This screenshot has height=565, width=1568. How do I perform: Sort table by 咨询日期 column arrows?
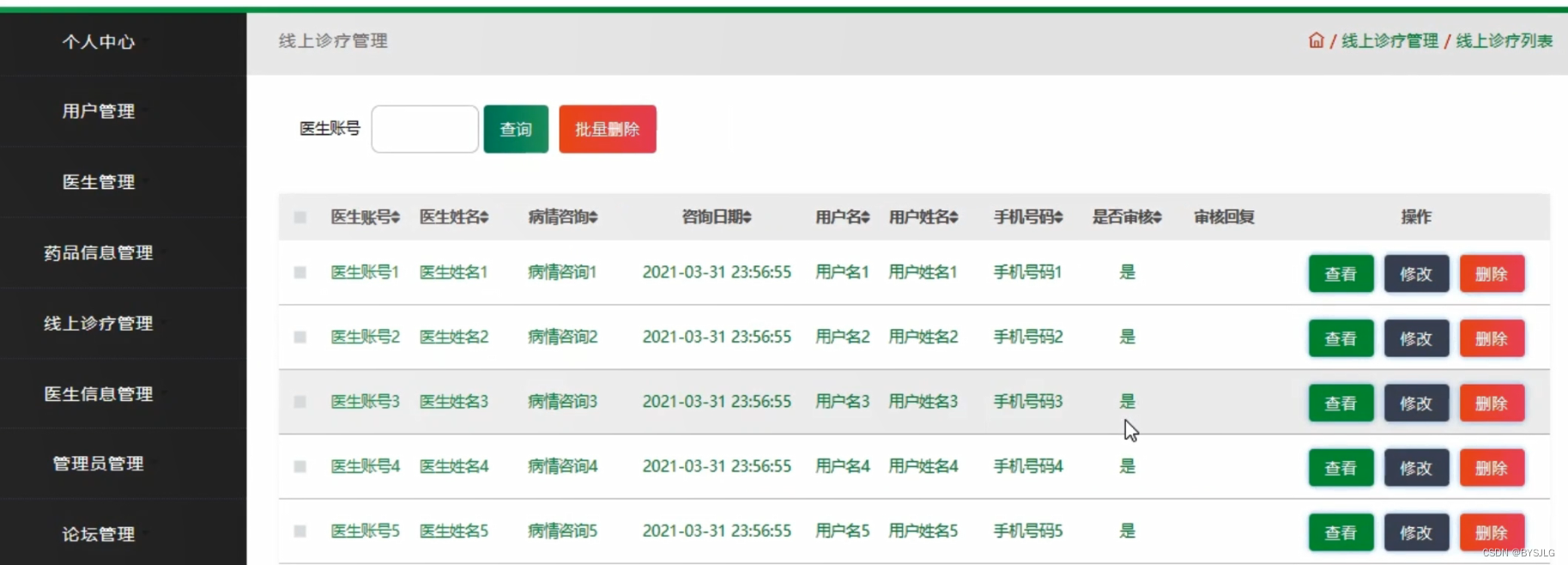[x=747, y=217]
